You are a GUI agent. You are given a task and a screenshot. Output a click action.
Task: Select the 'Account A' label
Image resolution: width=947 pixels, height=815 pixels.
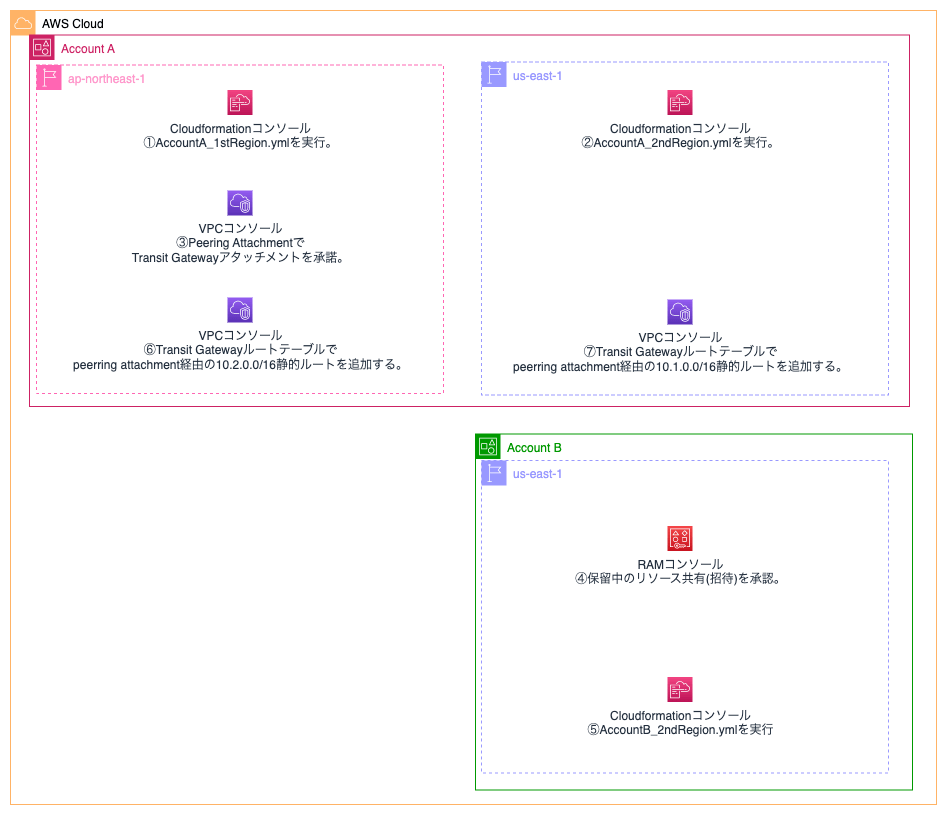pos(88,49)
